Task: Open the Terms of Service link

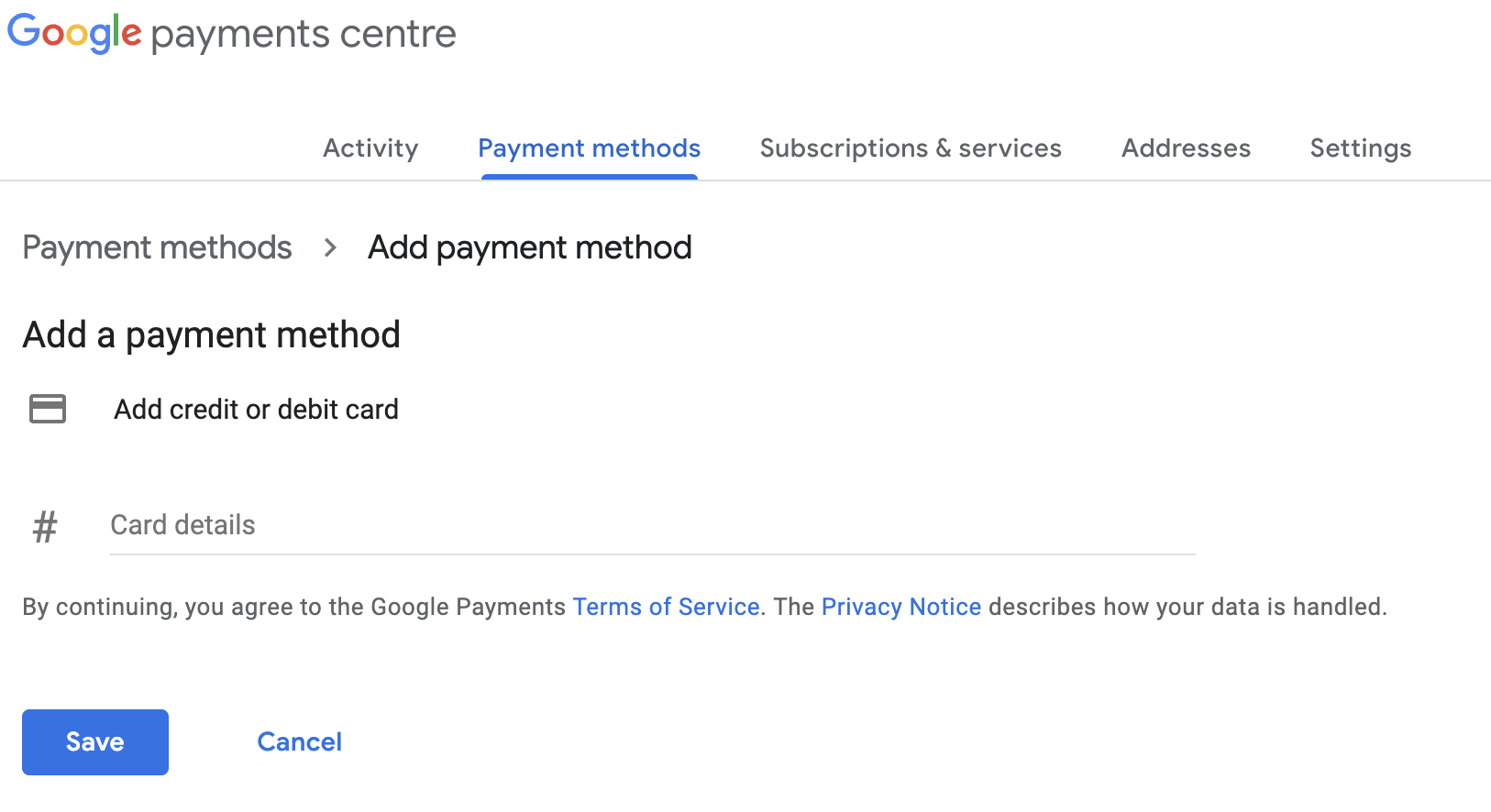Action: (x=666, y=607)
